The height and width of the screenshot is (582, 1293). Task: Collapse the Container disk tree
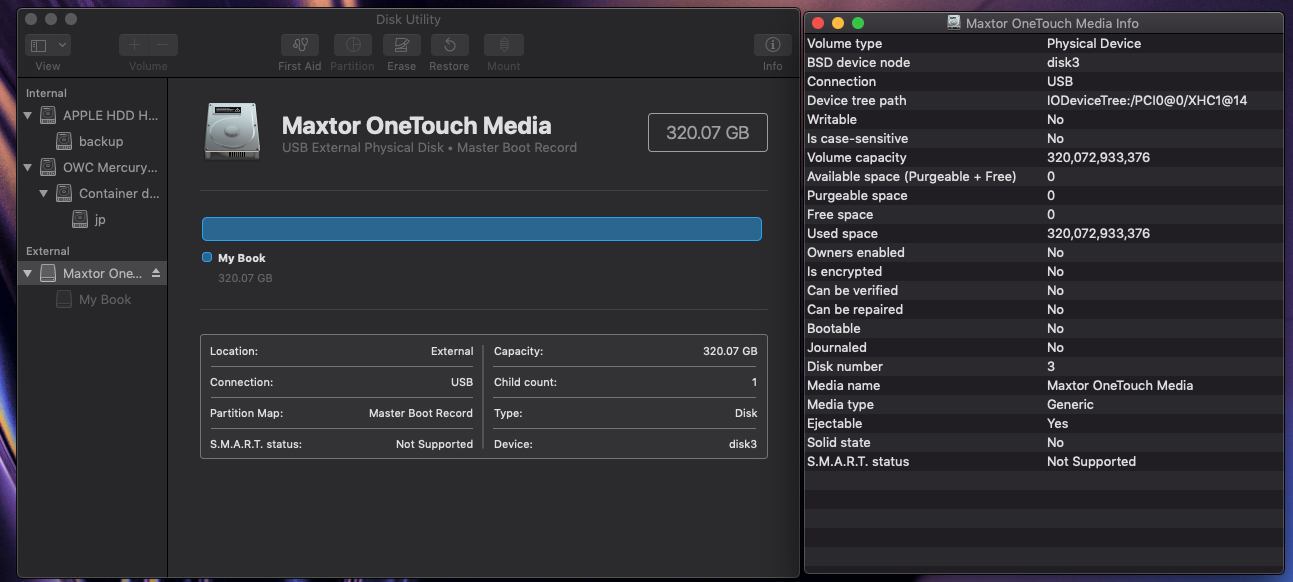point(44,193)
